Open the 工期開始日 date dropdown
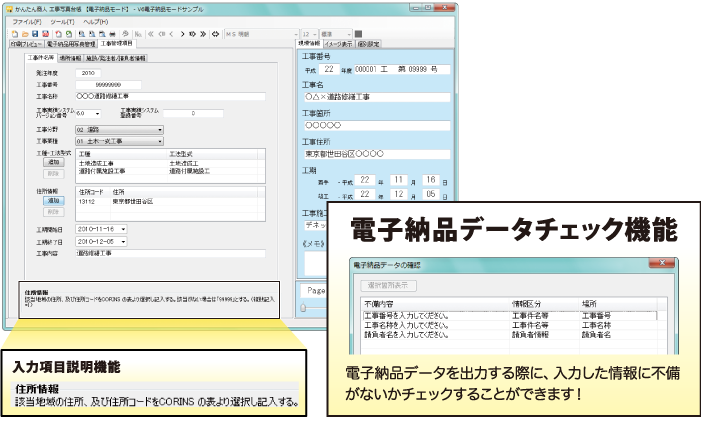The width and height of the screenshot is (701, 430). (124, 229)
